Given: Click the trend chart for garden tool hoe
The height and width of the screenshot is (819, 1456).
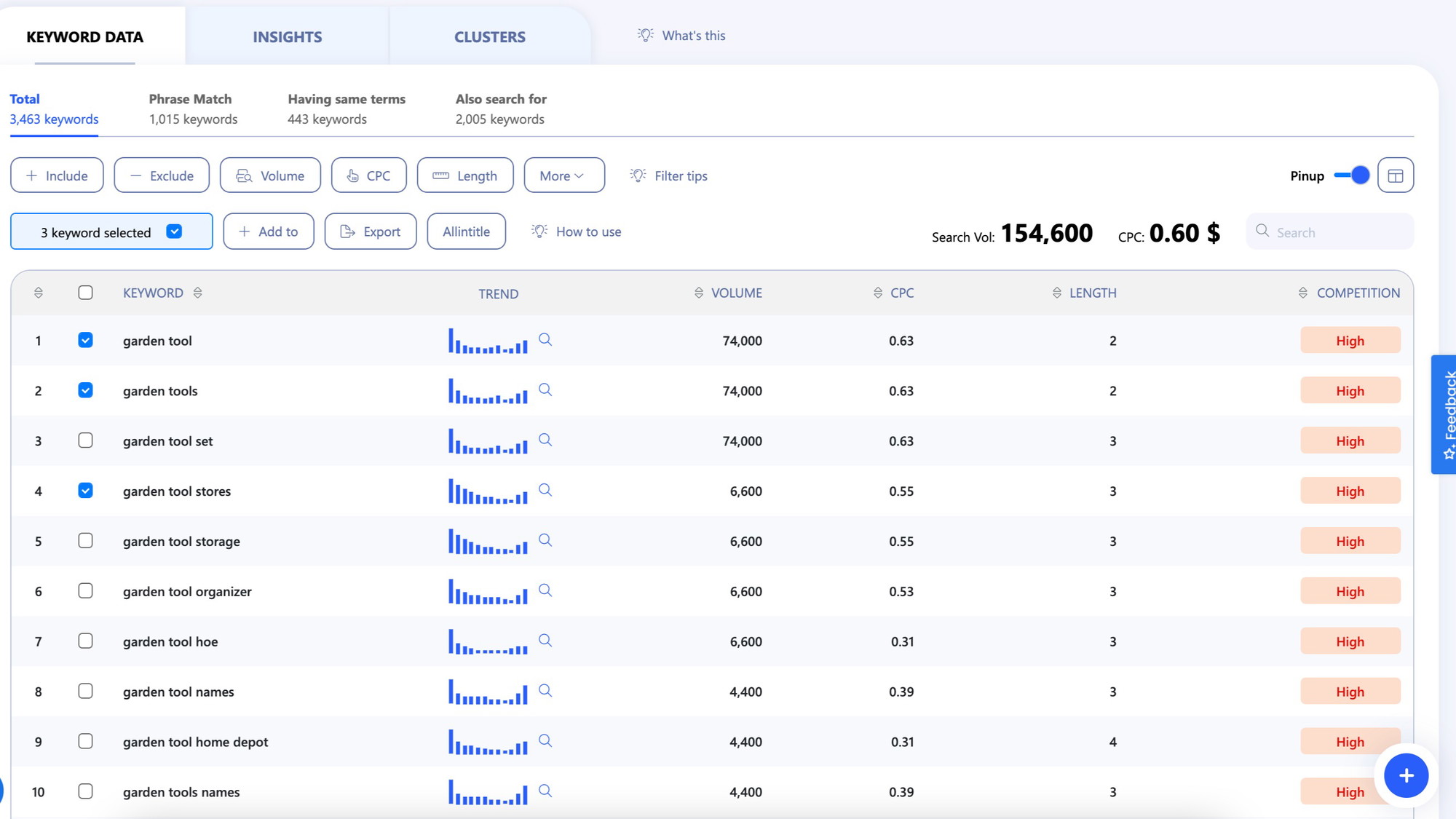Looking at the screenshot, I should point(488,641).
